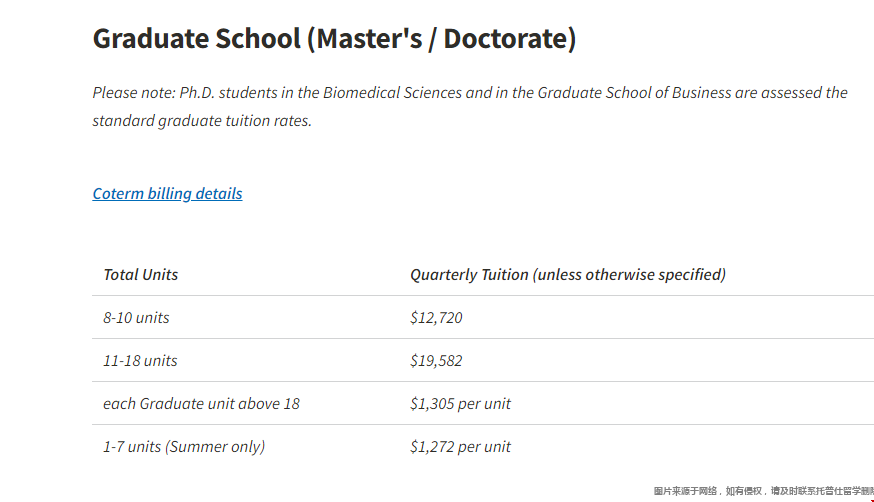The height and width of the screenshot is (502, 874).
Task: Click the image-source watermark text at the bottom
Action: tap(762, 491)
